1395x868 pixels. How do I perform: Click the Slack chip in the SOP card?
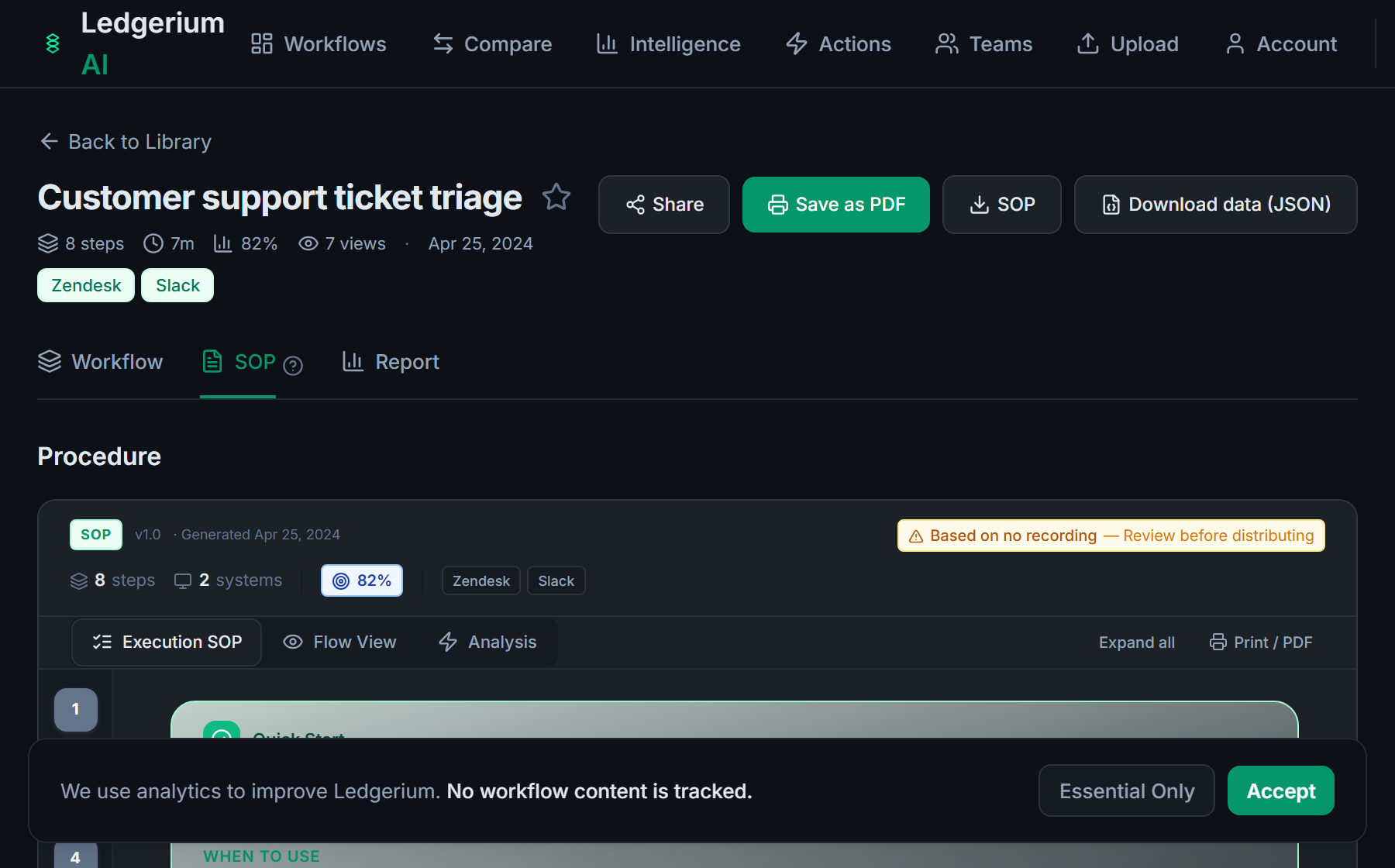coord(556,580)
